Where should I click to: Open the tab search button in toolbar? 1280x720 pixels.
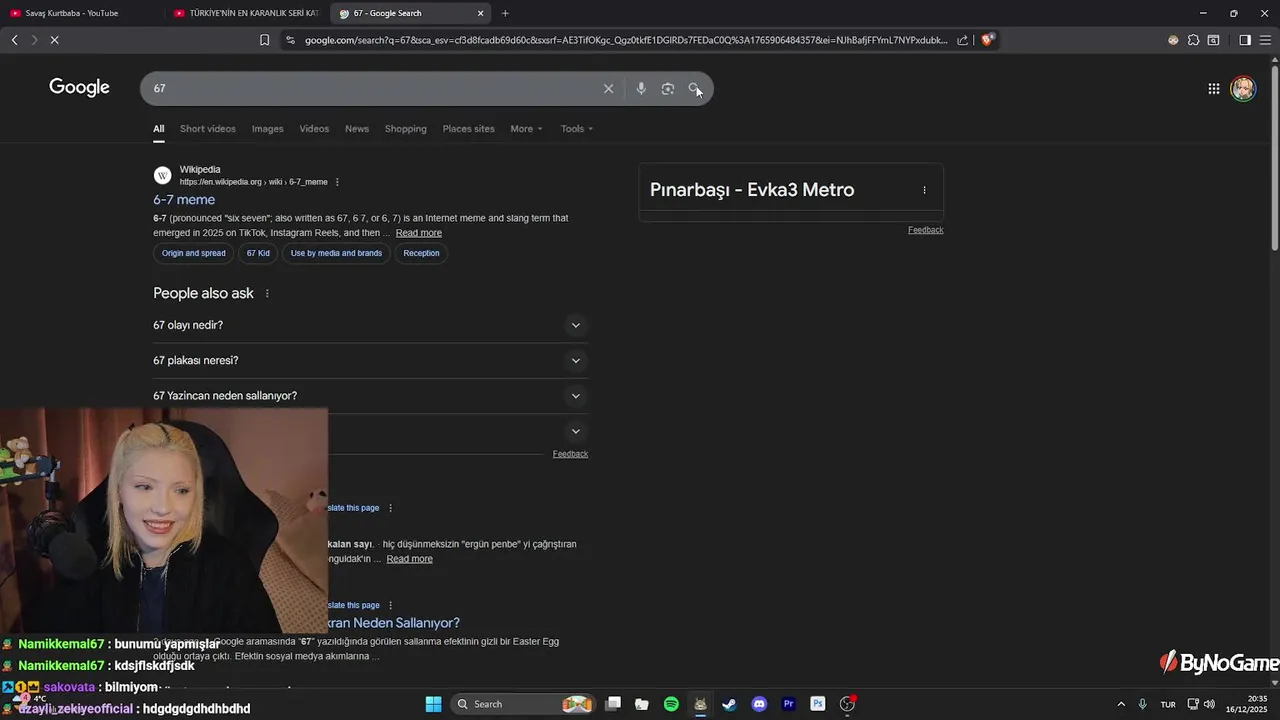1213,40
